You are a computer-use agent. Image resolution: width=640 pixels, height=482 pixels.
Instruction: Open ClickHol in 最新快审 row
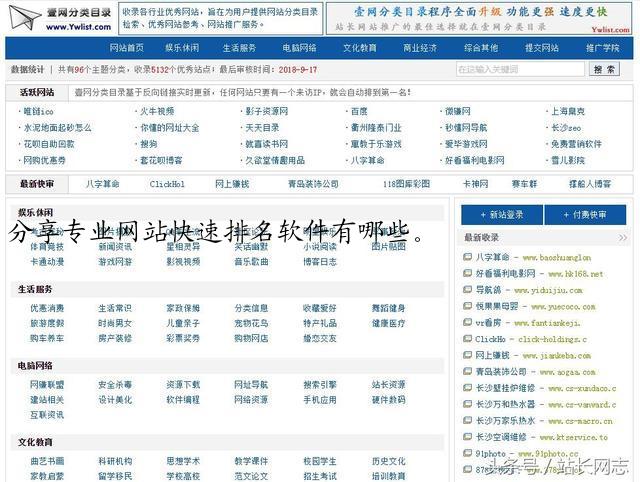[x=167, y=184]
